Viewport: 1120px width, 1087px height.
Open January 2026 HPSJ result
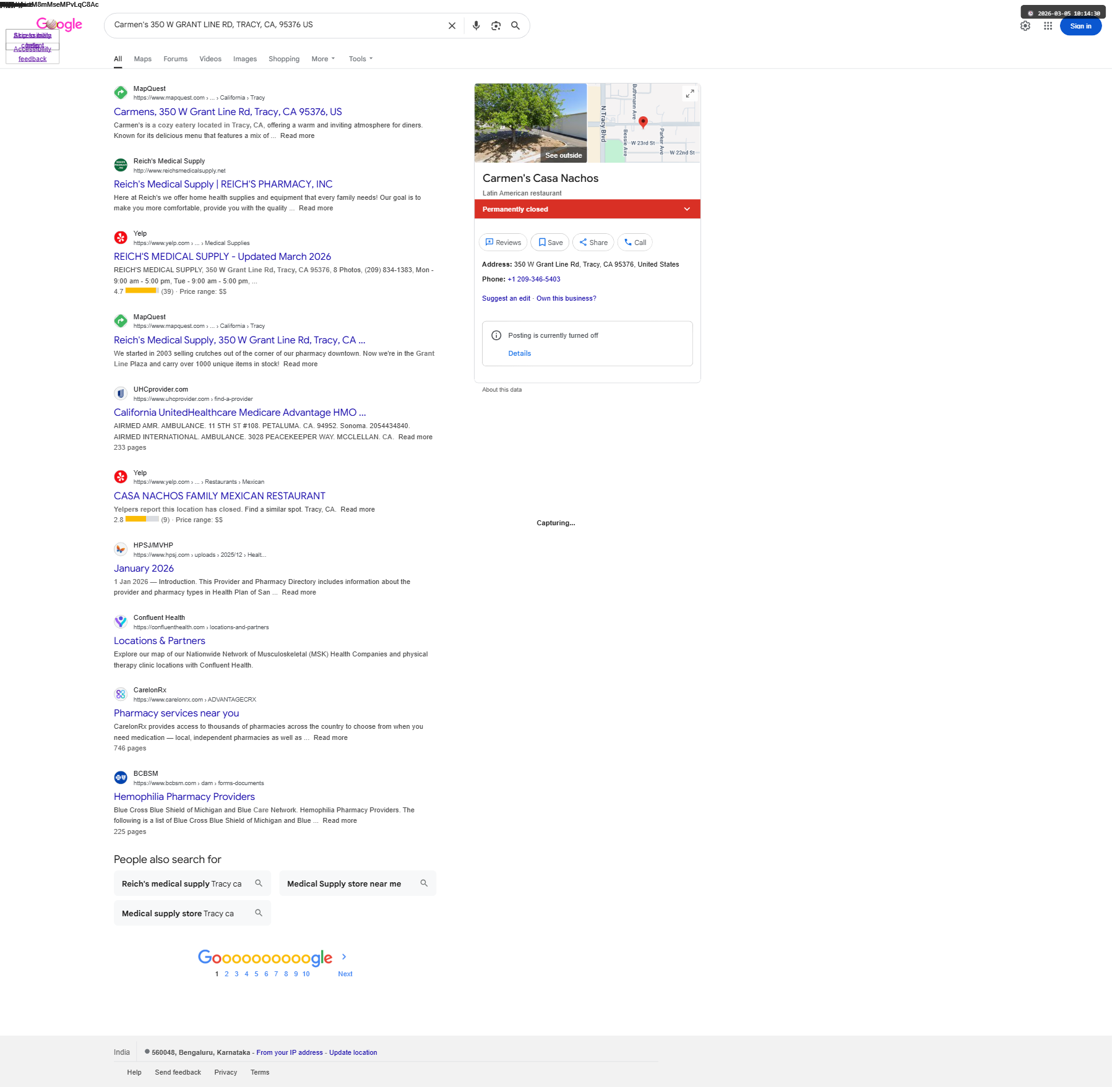pos(144,569)
